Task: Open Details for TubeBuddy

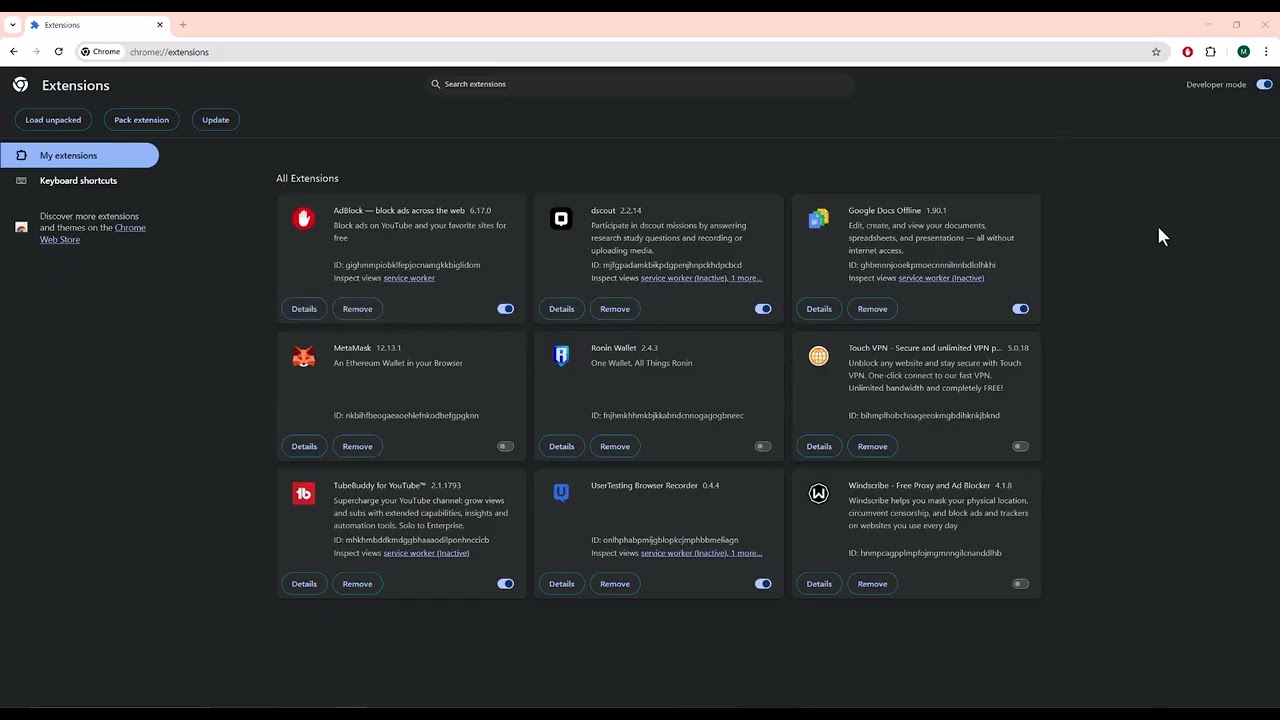Action: tap(304, 584)
